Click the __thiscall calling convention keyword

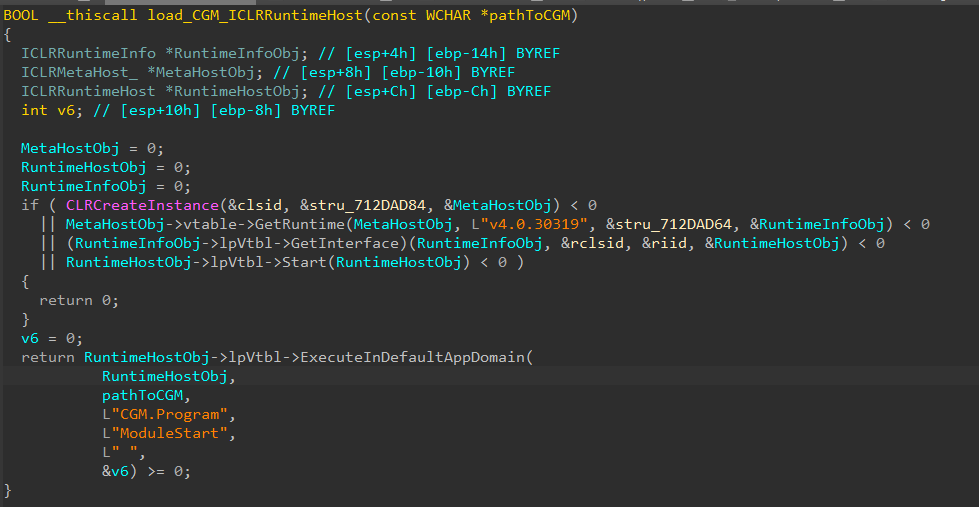click(94, 16)
